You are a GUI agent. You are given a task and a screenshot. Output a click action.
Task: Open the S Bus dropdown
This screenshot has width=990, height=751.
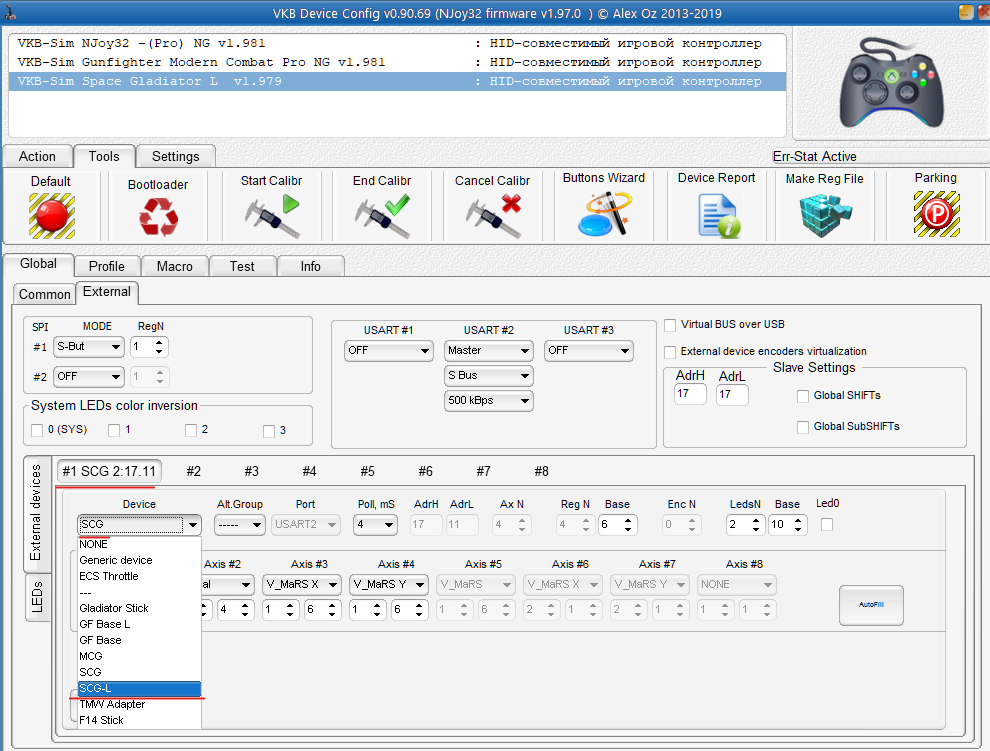click(x=489, y=376)
